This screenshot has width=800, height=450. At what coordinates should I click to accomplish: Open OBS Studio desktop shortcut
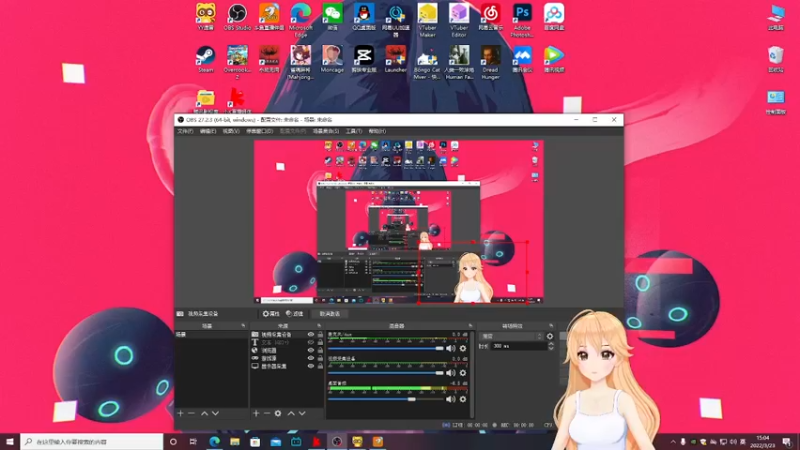[x=237, y=17]
